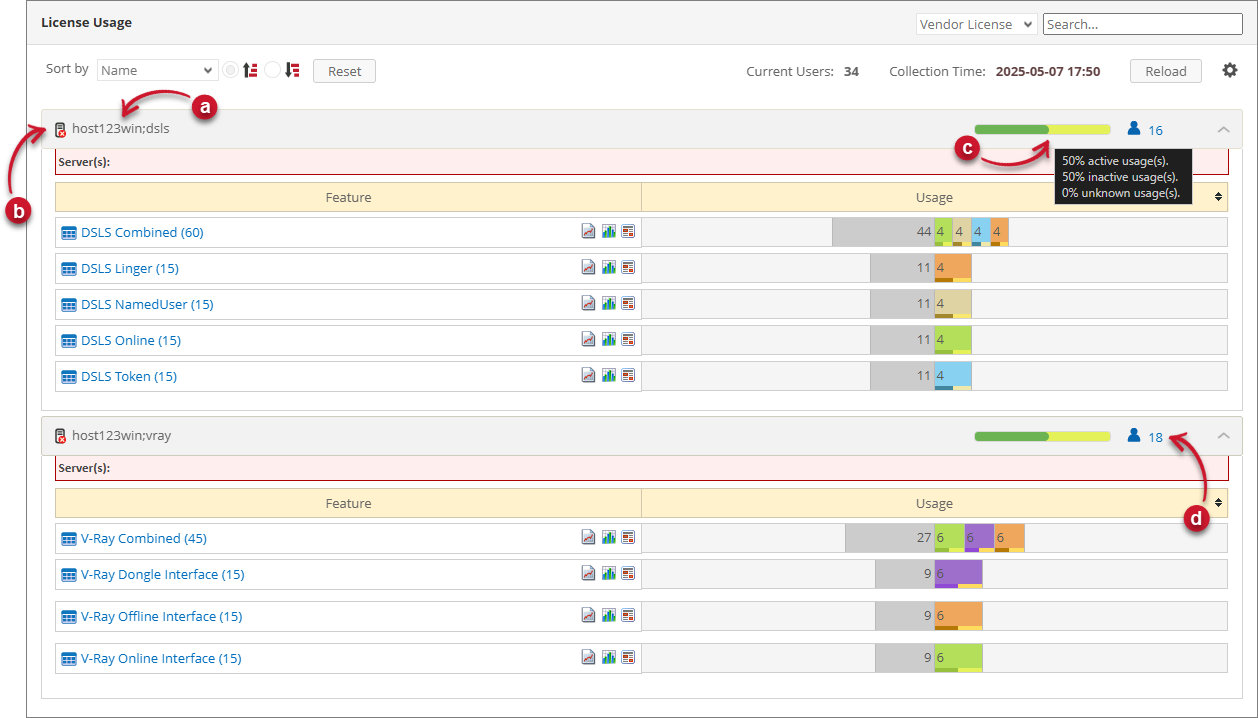Screen dimensions: 1258x718
Task: Open report table icon for V-Ray Online Interface
Action: tap(628, 658)
